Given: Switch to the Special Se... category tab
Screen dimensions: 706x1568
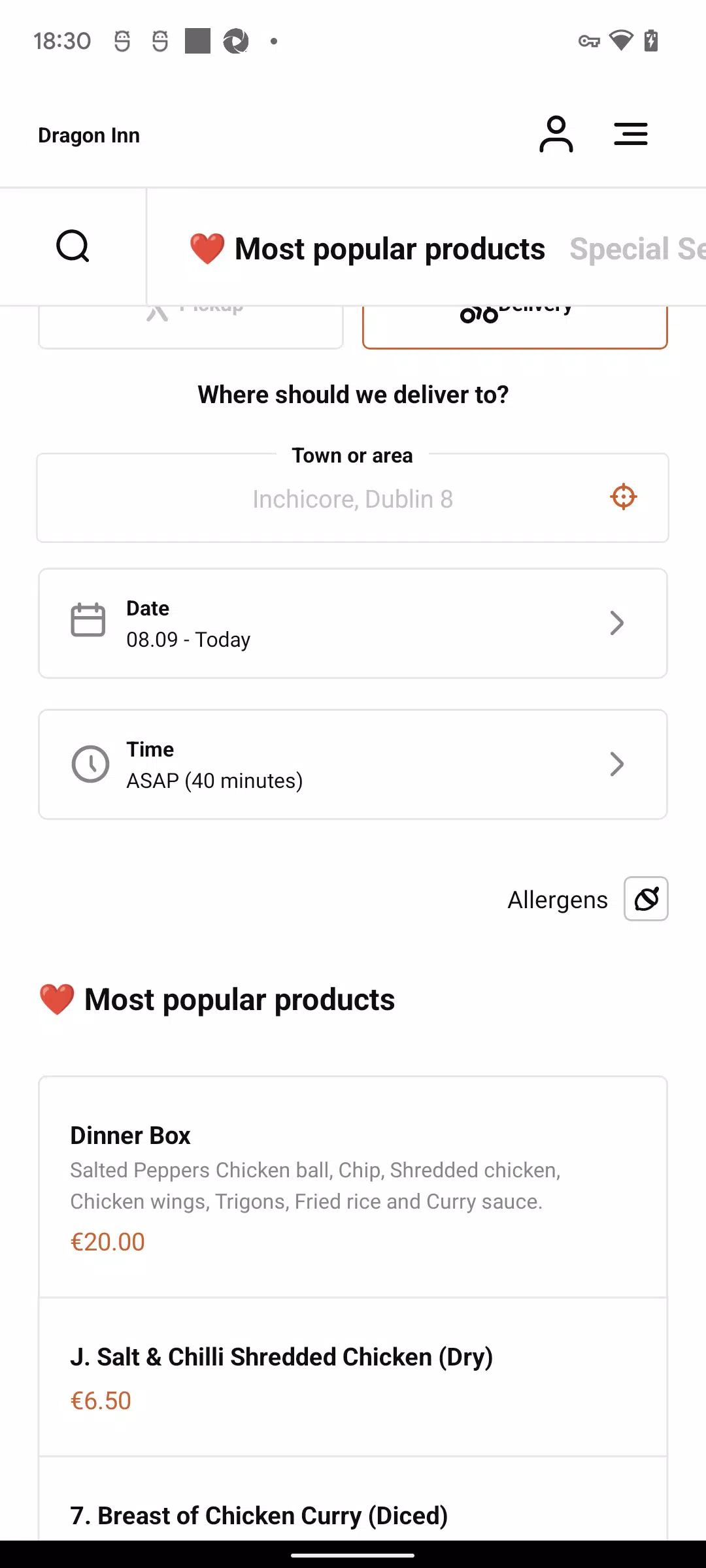Looking at the screenshot, I should [637, 249].
